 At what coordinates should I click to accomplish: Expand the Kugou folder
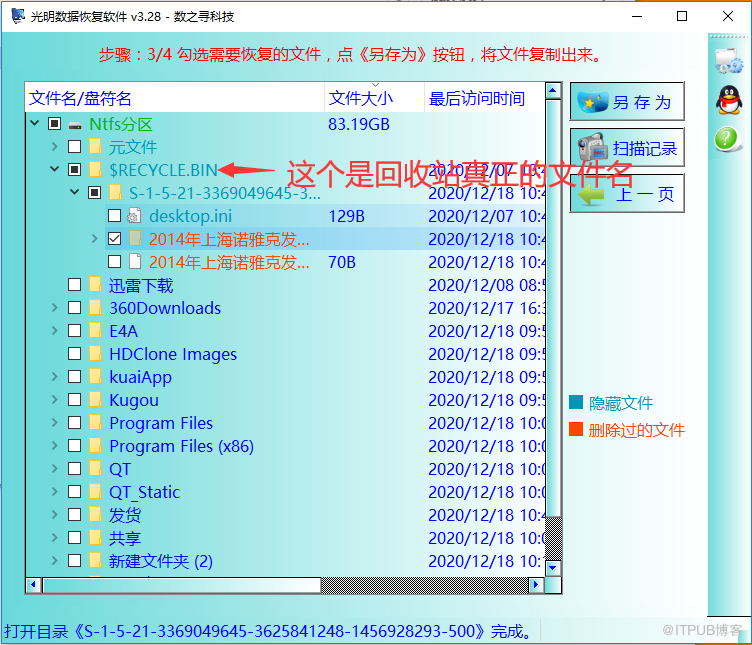(x=54, y=399)
